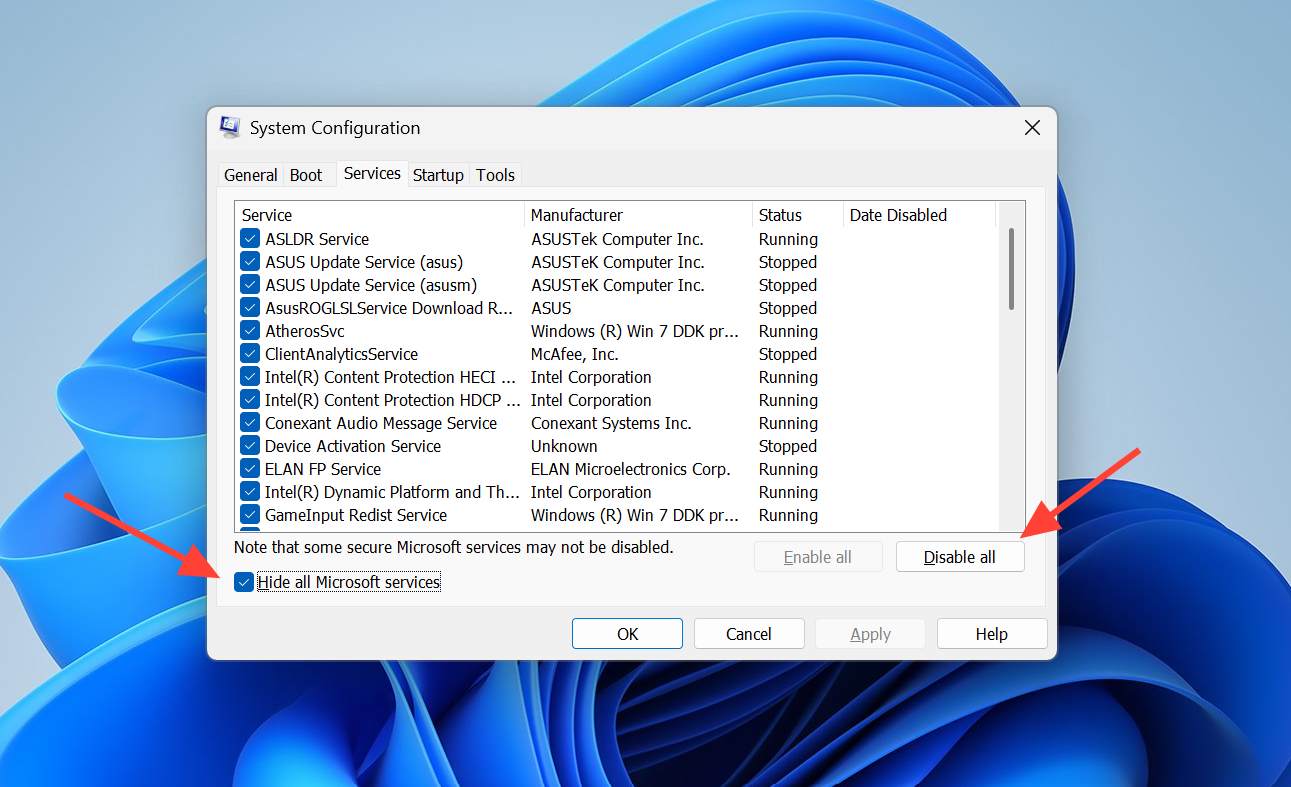
Task: Uncheck Conexant Audio Message Service checkbox
Action: [x=250, y=423]
